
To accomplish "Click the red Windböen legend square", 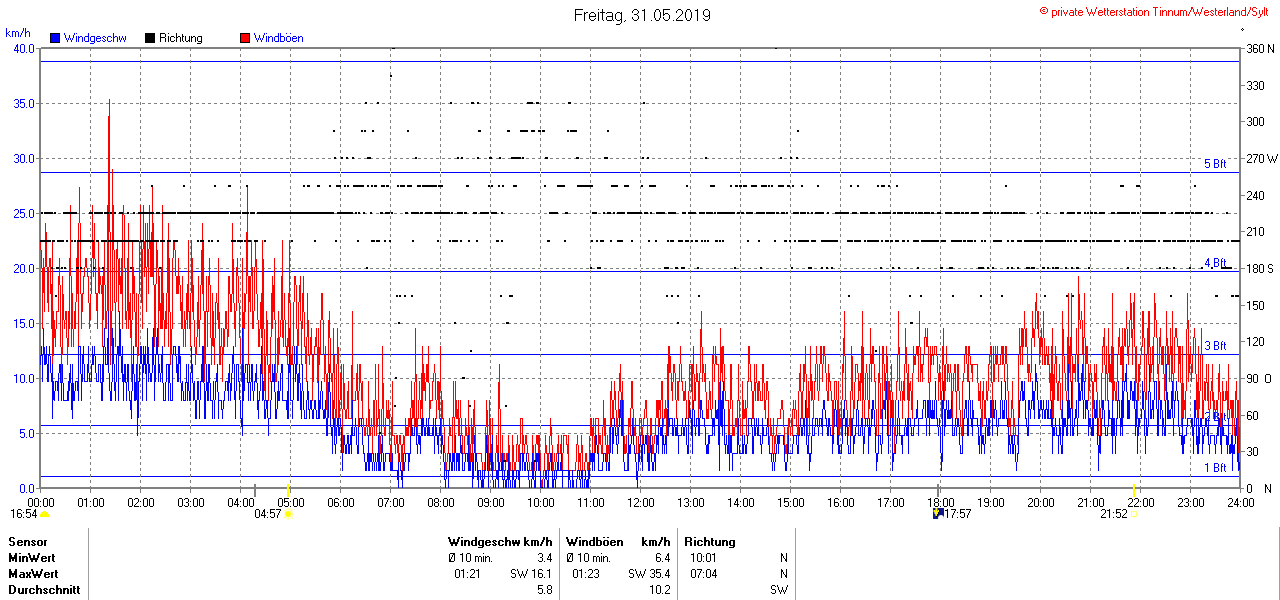I will click(x=245, y=38).
